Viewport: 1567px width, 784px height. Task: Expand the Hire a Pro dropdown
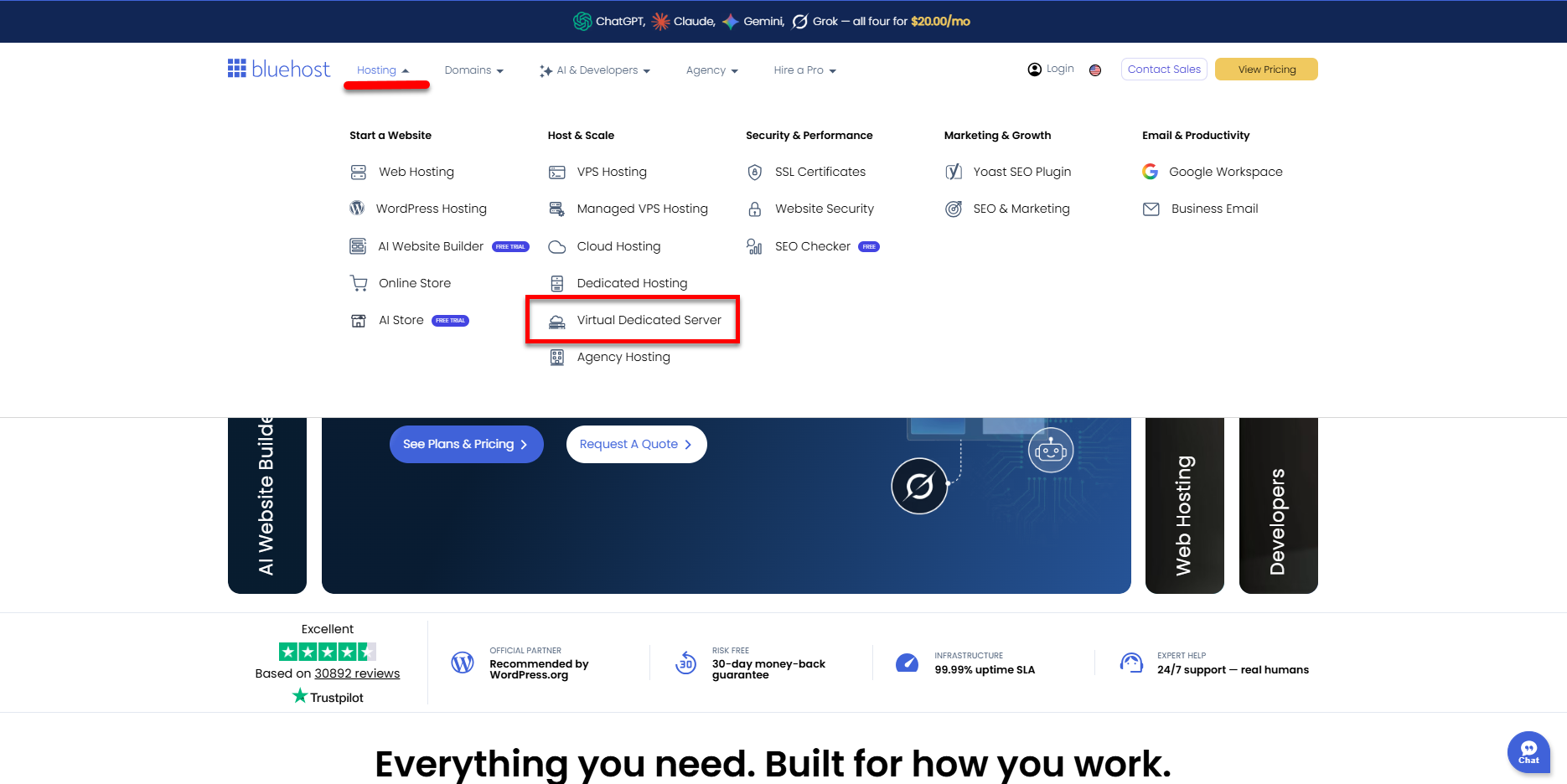805,70
